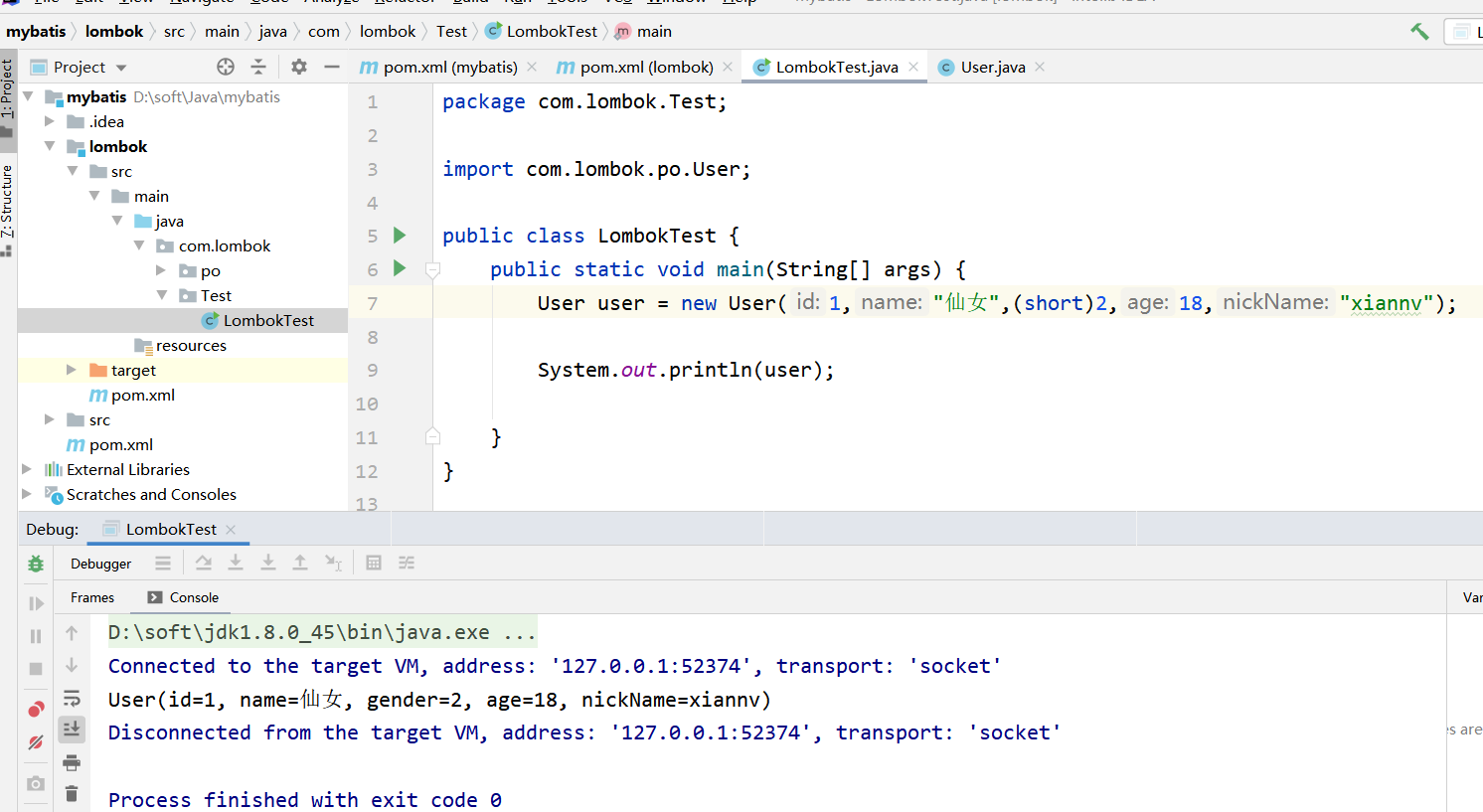The height and width of the screenshot is (812, 1483).
Task: Open Project panel settings gear
Action: tap(298, 67)
